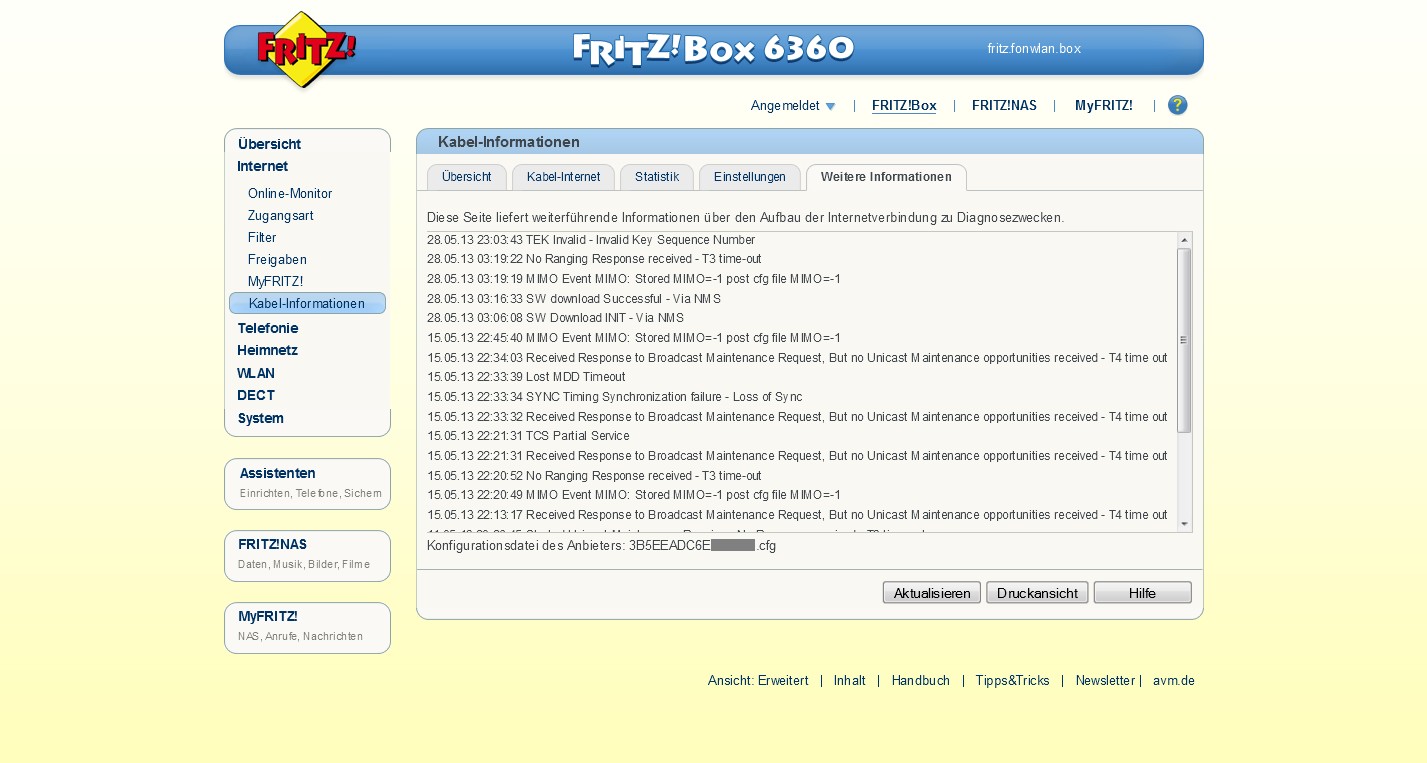1427x763 pixels.
Task: Select Übersicht in the sidebar menu
Action: click(269, 144)
